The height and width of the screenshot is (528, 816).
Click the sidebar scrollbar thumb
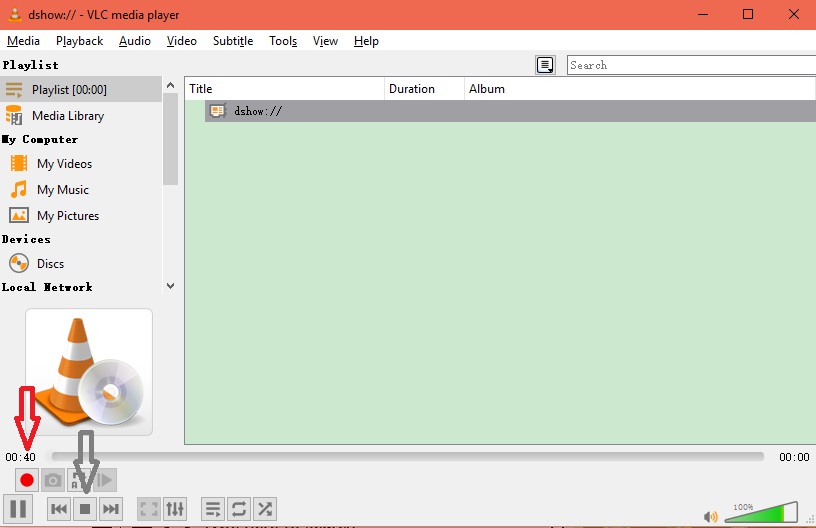coord(170,139)
